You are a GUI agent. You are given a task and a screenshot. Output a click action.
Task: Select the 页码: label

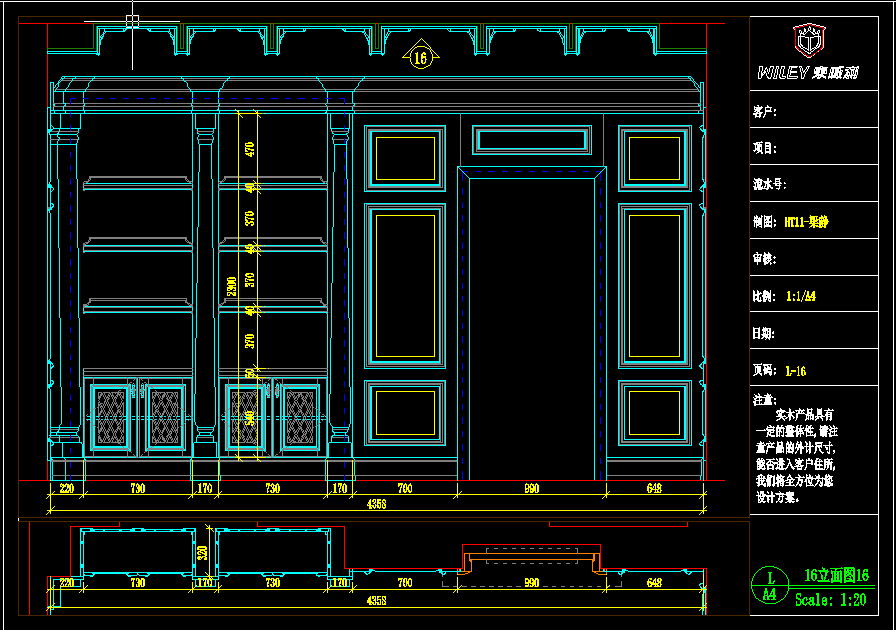point(765,370)
